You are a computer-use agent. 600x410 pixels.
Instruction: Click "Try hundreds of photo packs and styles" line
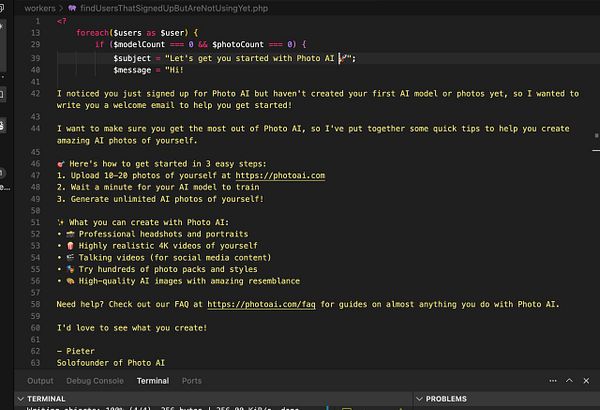(x=168, y=269)
